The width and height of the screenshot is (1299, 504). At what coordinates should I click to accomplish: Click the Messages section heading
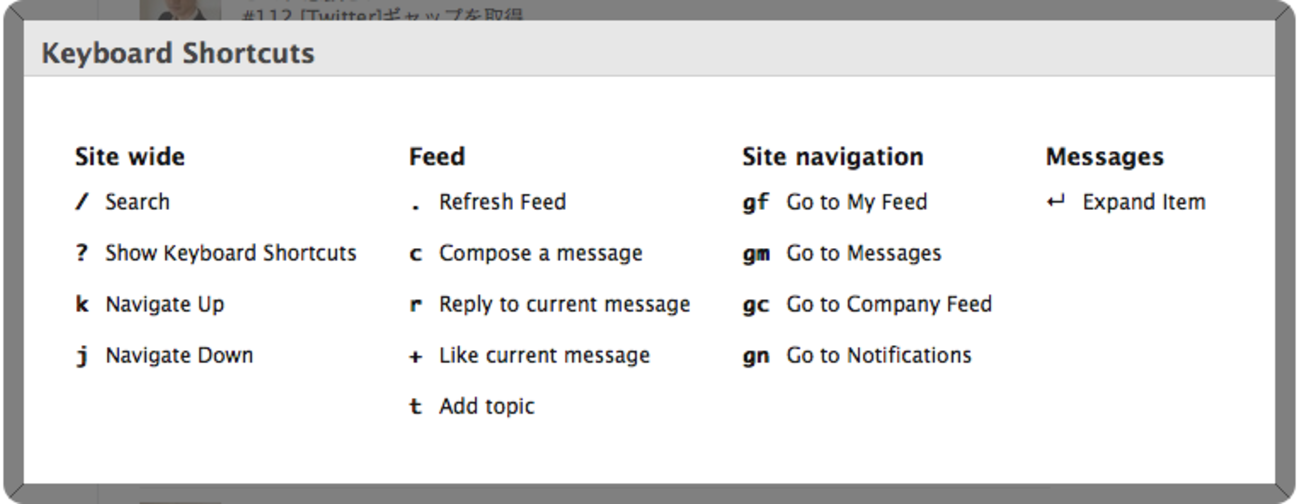(x=1104, y=157)
